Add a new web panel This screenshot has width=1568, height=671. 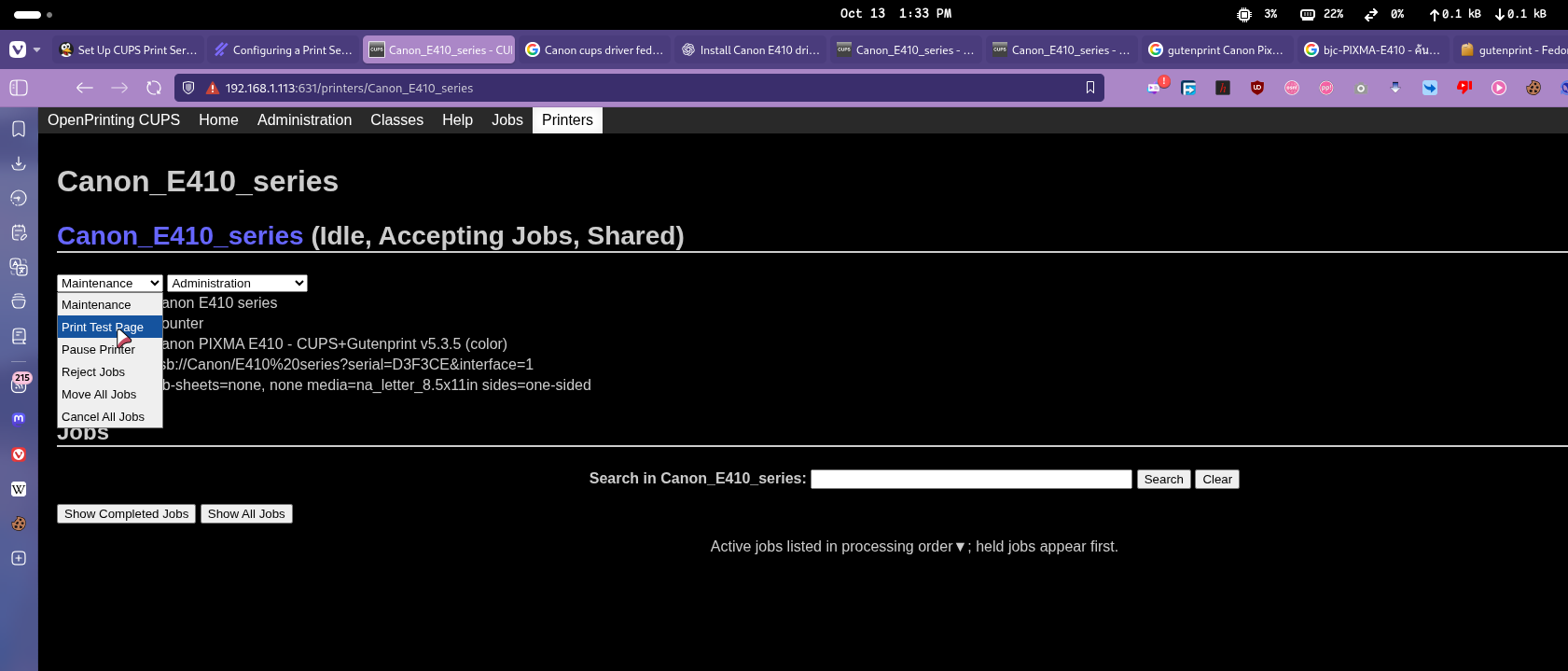point(19,558)
